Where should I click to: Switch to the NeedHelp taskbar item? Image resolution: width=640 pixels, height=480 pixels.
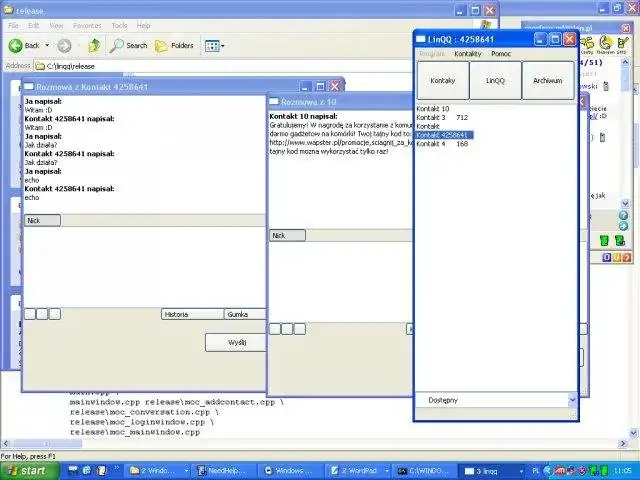(223, 471)
